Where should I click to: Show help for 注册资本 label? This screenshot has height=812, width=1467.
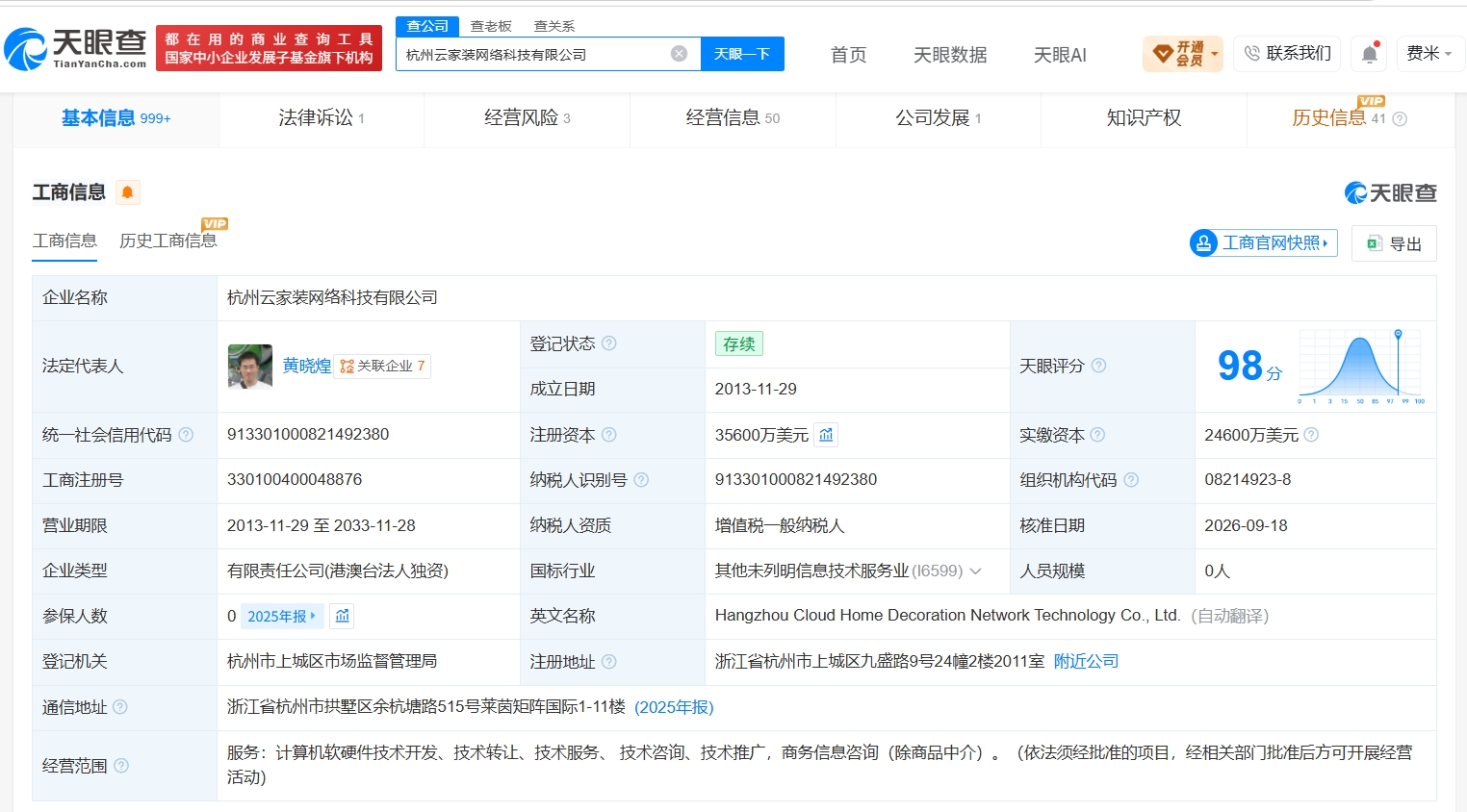[x=609, y=435]
